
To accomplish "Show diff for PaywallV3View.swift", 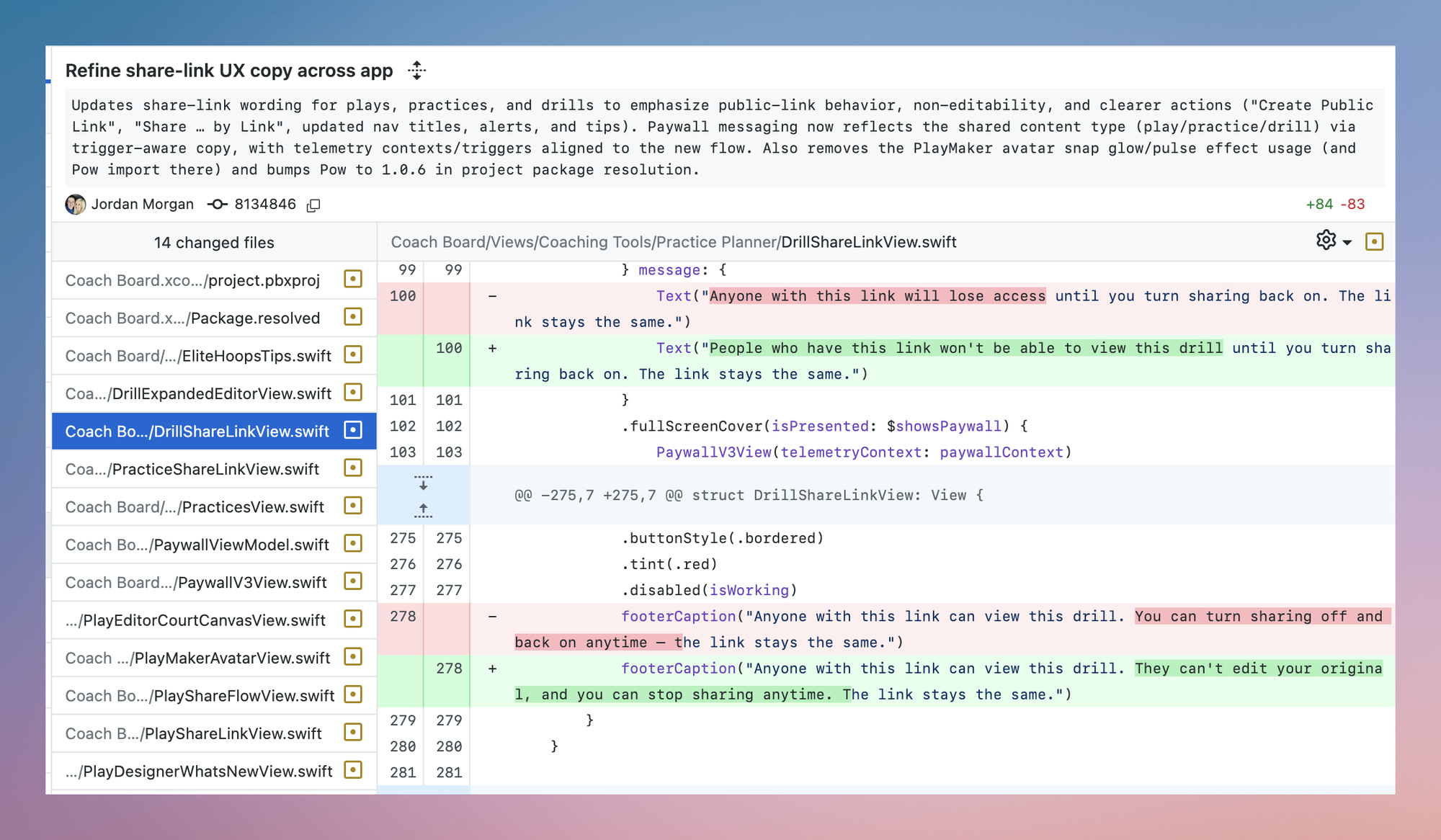I will tap(214, 582).
